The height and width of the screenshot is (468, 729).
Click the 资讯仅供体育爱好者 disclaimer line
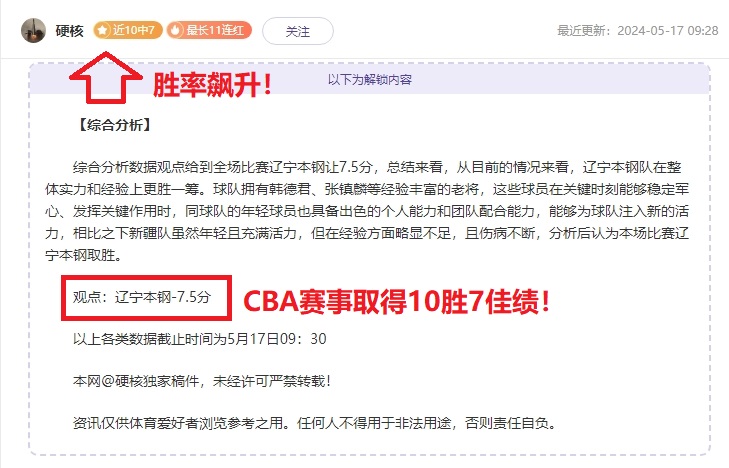coord(314,423)
